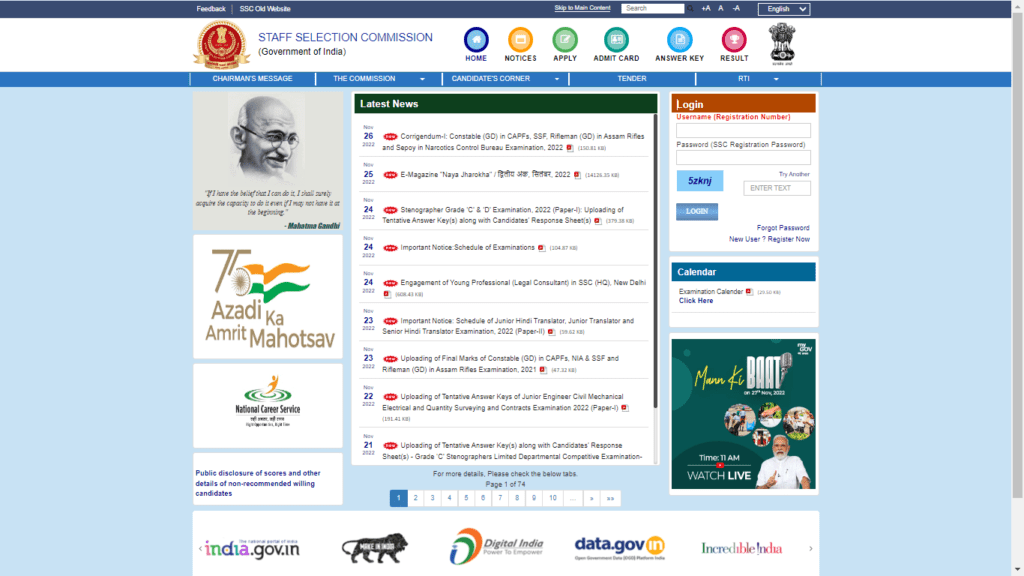
Task: Select news page 1
Action: (x=398, y=498)
